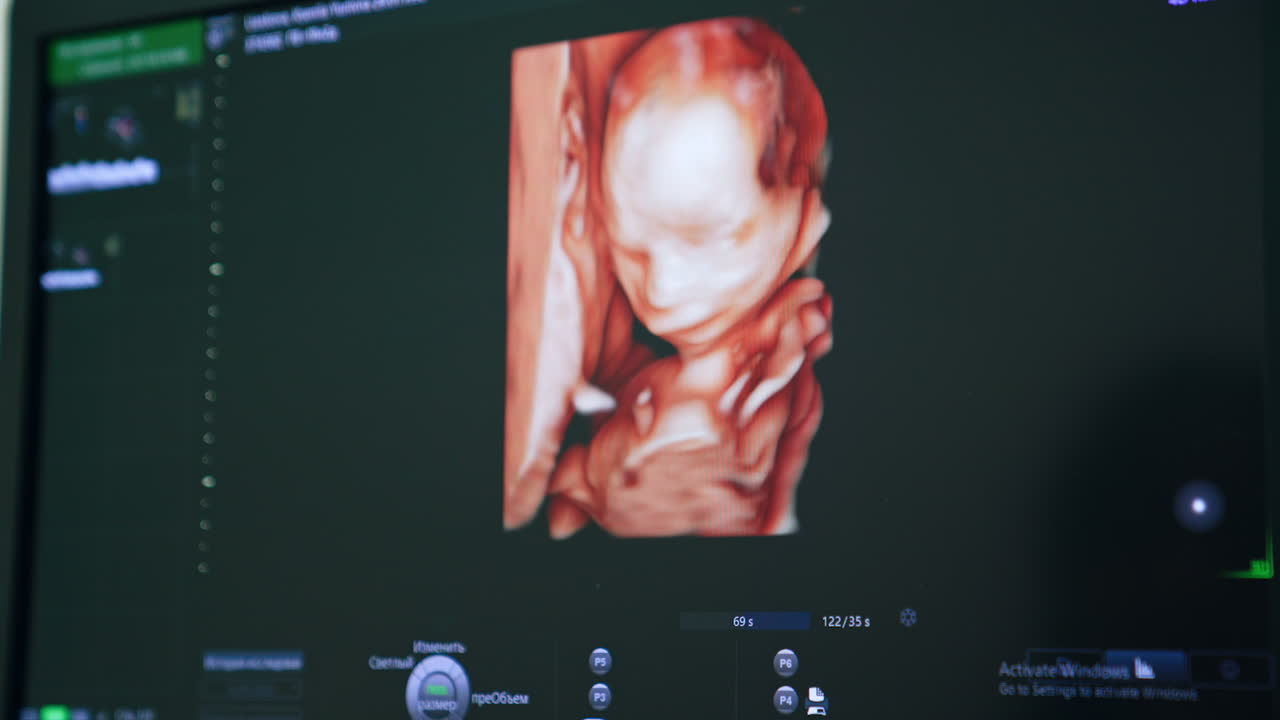The width and height of the screenshot is (1280, 720).
Task: Select 'преОбъем' on the round dial
Action: pos(500,699)
